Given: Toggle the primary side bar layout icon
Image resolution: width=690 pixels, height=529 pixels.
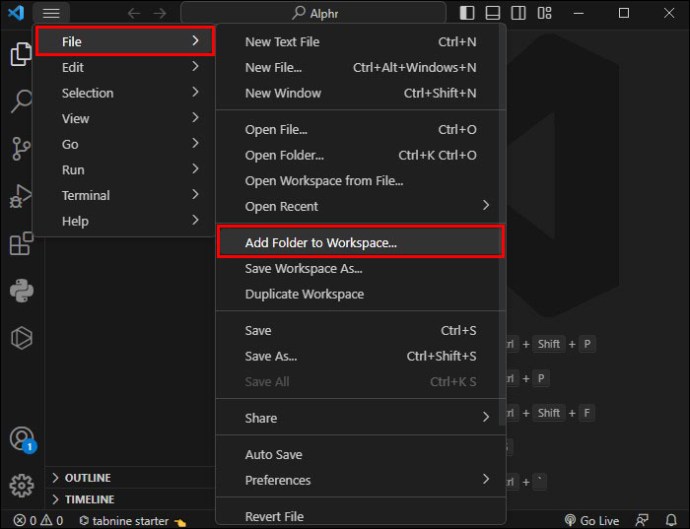Looking at the screenshot, I should pyautogui.click(x=467, y=13).
